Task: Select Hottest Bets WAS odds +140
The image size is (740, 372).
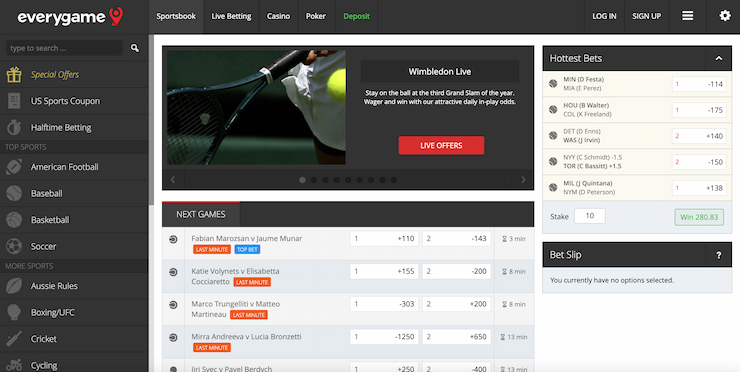Action: (x=699, y=136)
